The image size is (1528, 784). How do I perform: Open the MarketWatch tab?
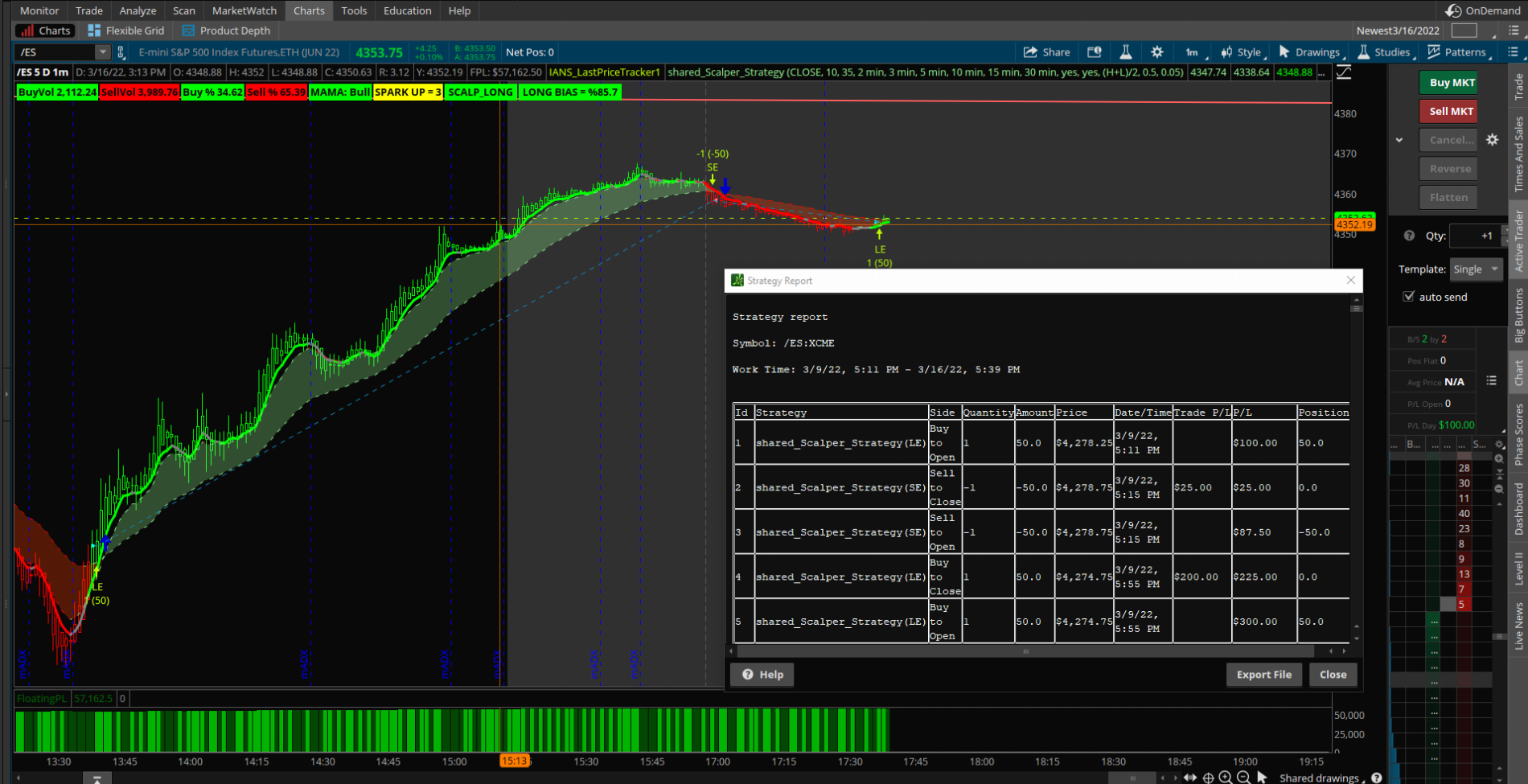[244, 10]
